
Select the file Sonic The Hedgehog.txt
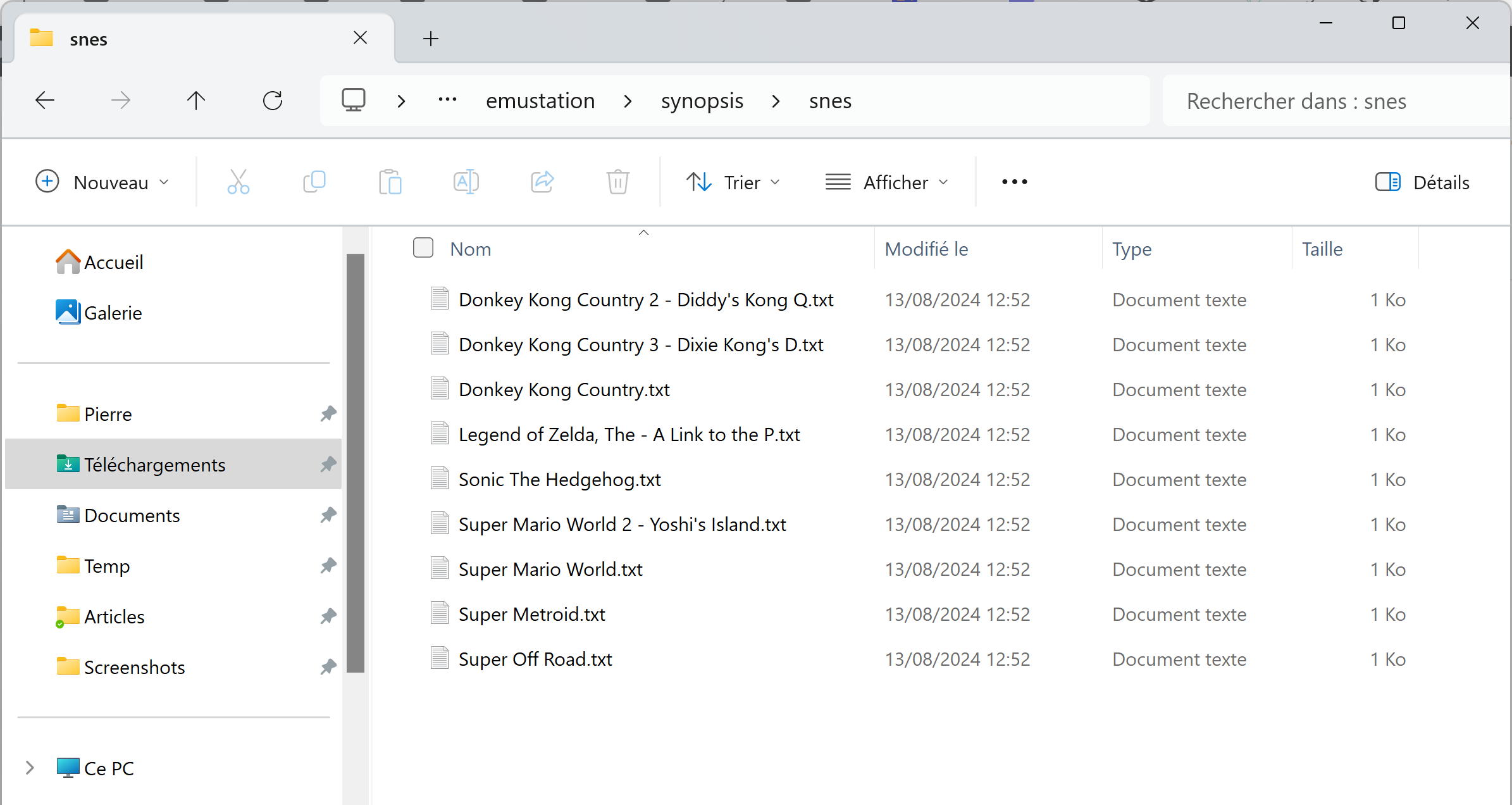tap(559, 479)
